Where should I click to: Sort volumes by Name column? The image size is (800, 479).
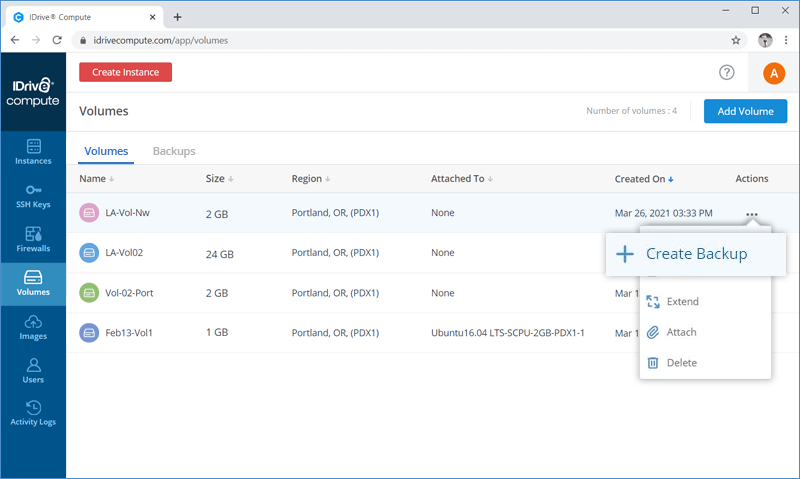coord(96,179)
